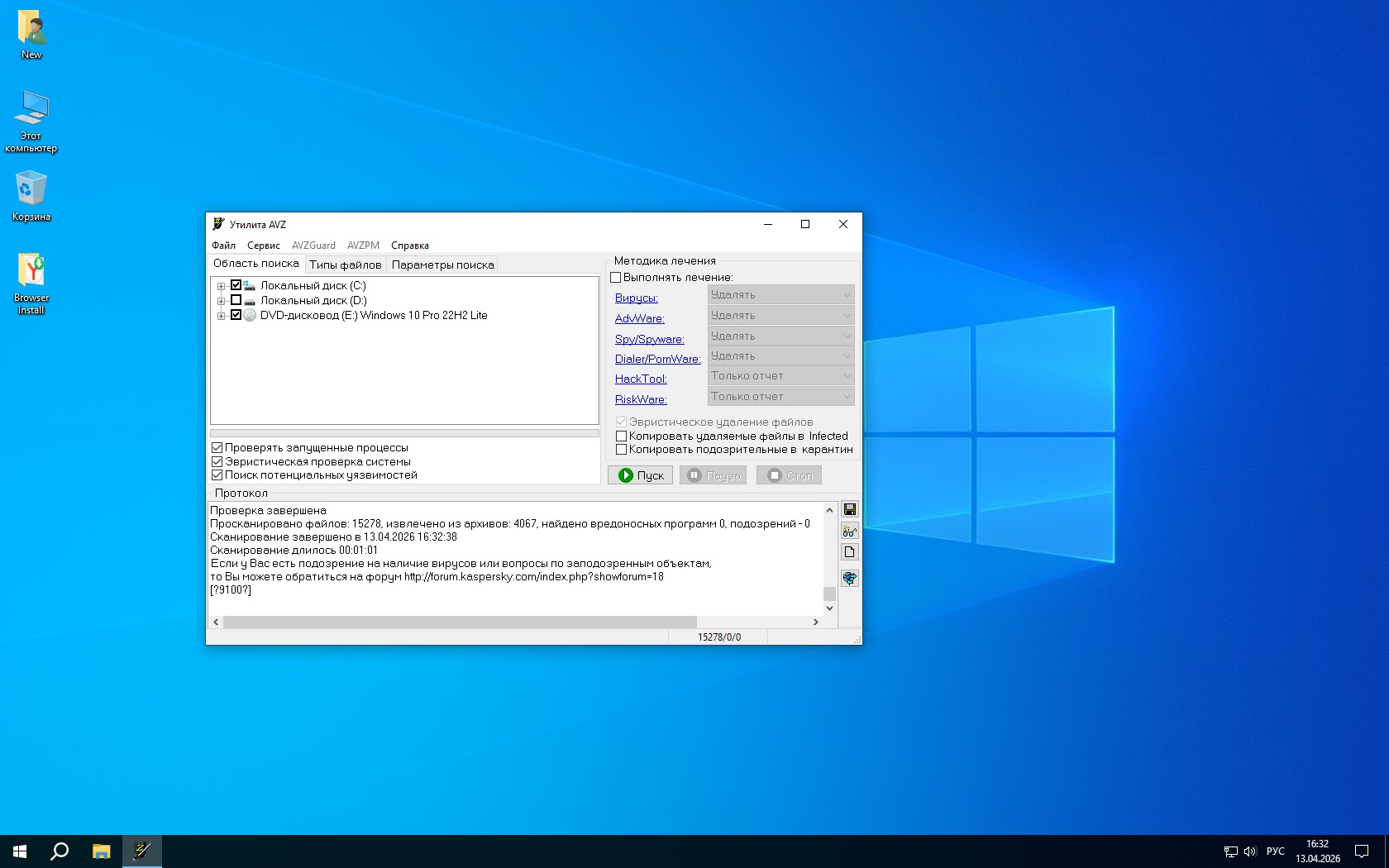The height and width of the screenshot is (868, 1389).
Task: Open File Explorer from the taskbar
Action: click(101, 851)
